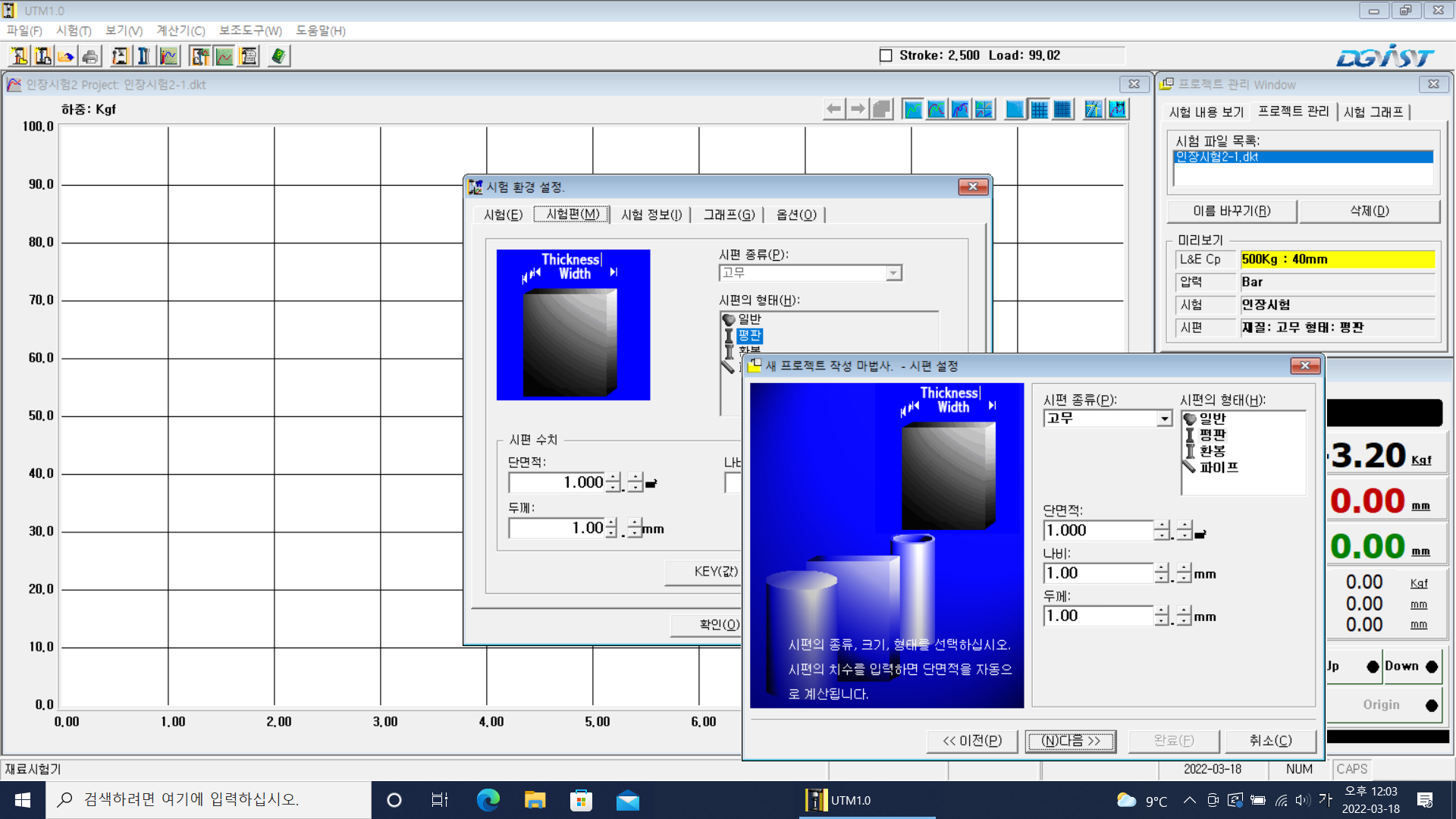Switch to the 시험 정보(I) tab
Image resolution: width=1456 pixels, height=819 pixels.
click(651, 215)
